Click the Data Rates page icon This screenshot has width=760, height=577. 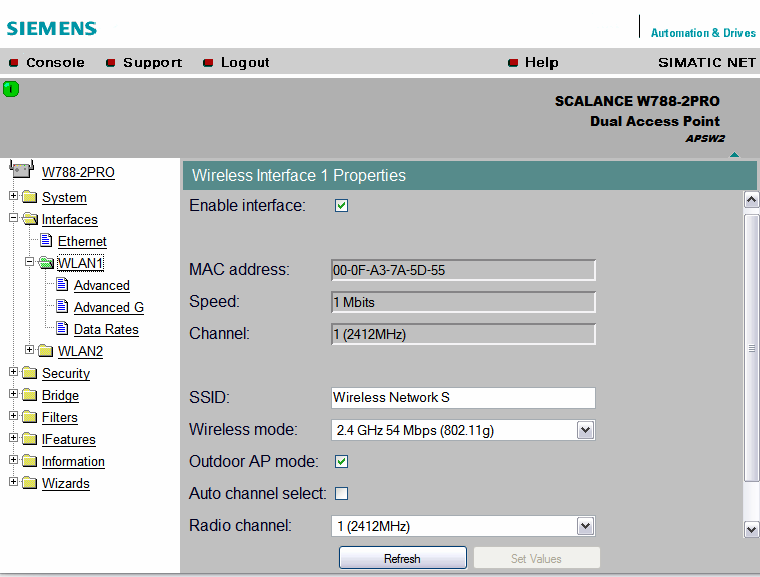click(62, 328)
